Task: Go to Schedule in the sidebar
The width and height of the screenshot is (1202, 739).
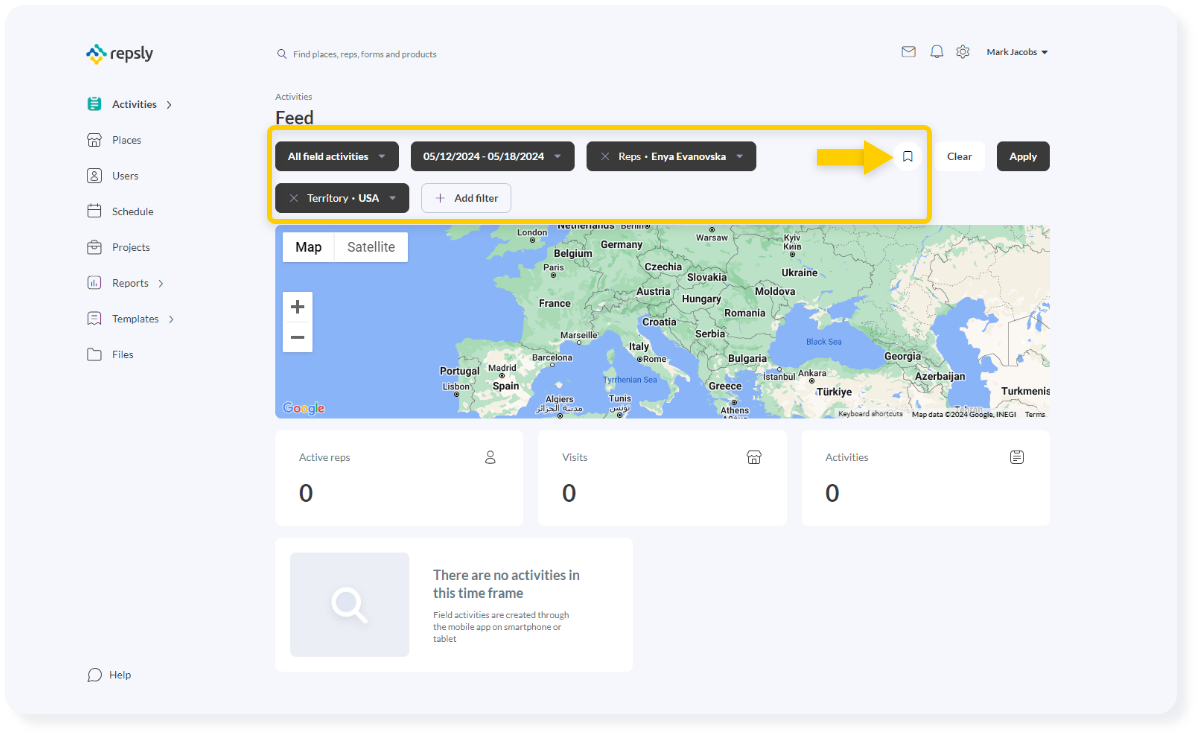Action: click(133, 211)
